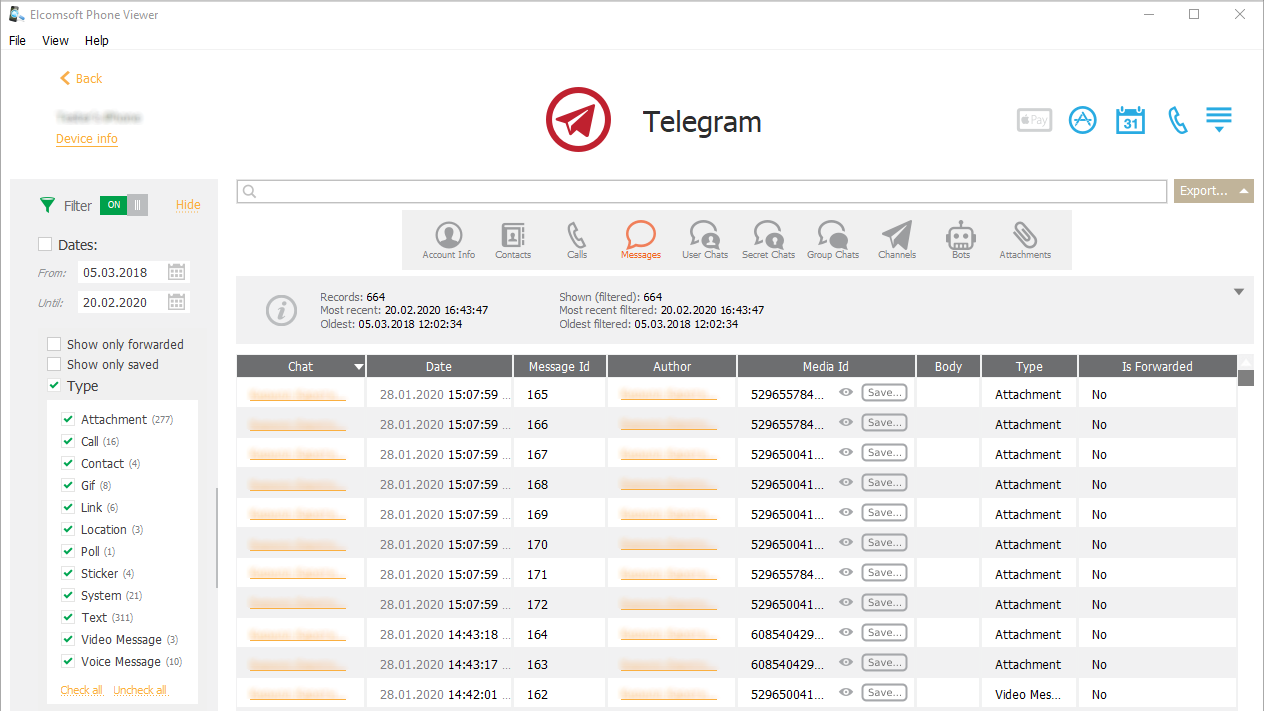Check Show only forwarded option
1264x711 pixels.
click(x=54, y=344)
